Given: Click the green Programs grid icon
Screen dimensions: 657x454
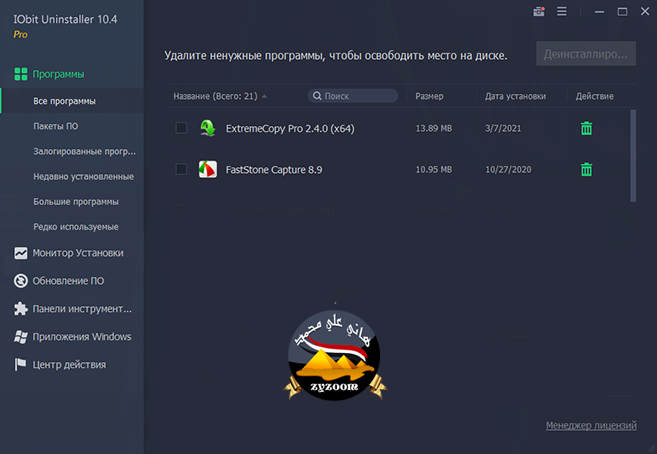Looking at the screenshot, I should click(21, 74).
